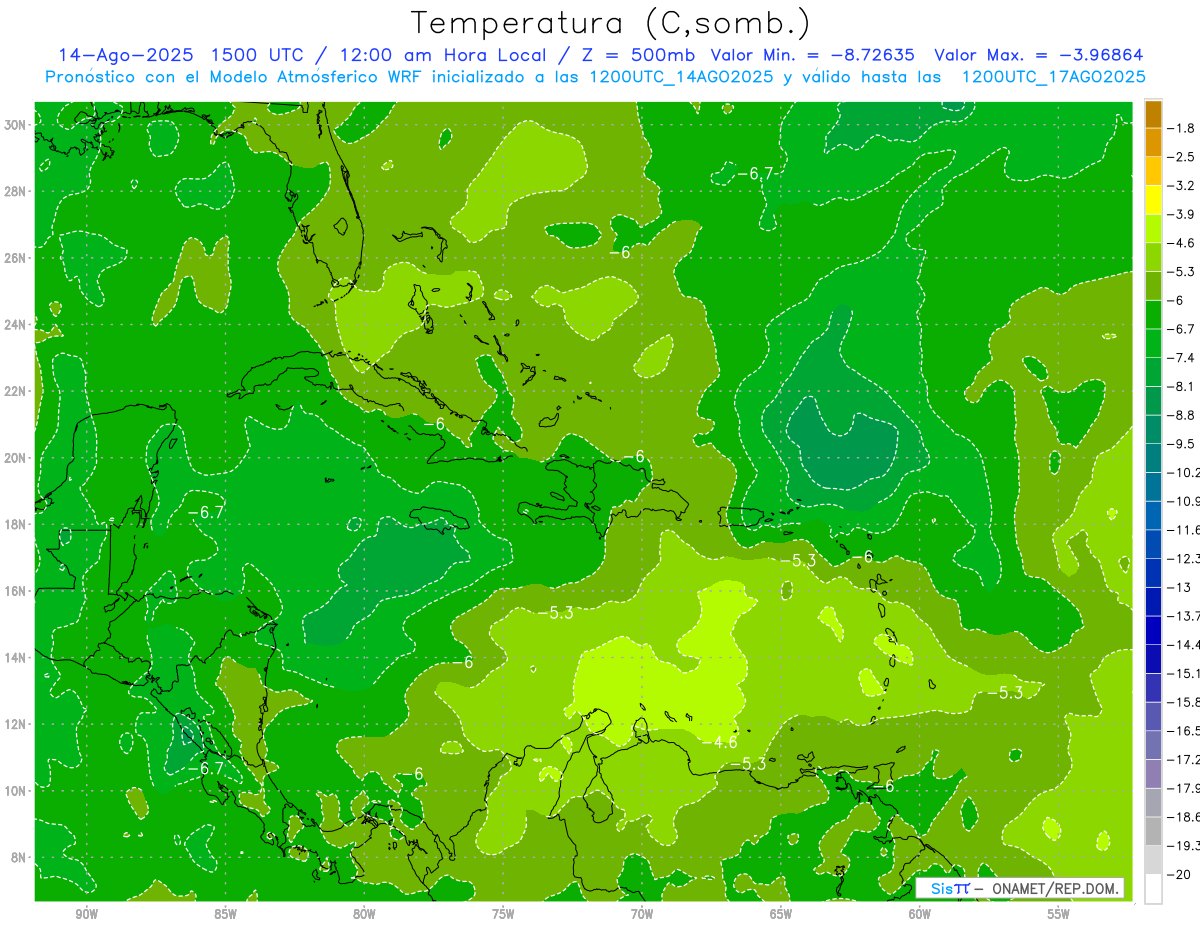Click the dark orange swatch above -1.8 in legend
Image resolution: width=1200 pixels, height=927 pixels.
tap(1153, 114)
